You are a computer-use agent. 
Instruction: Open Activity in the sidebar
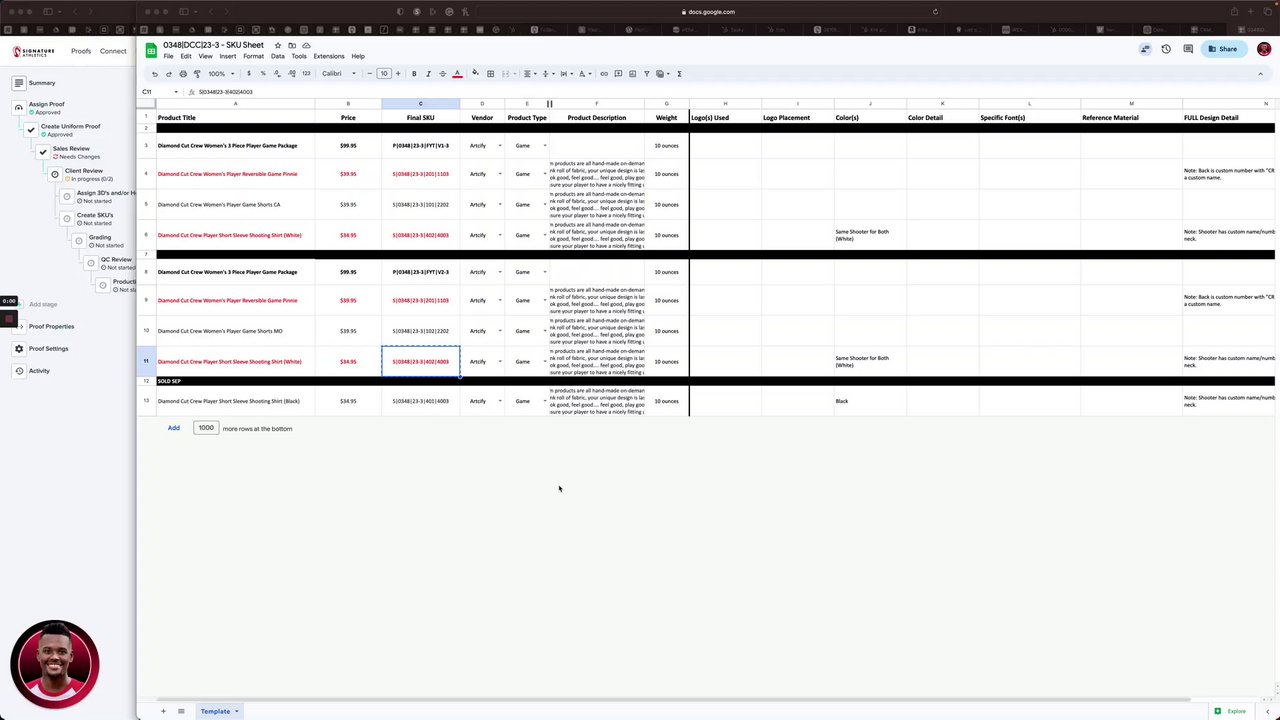click(x=39, y=370)
